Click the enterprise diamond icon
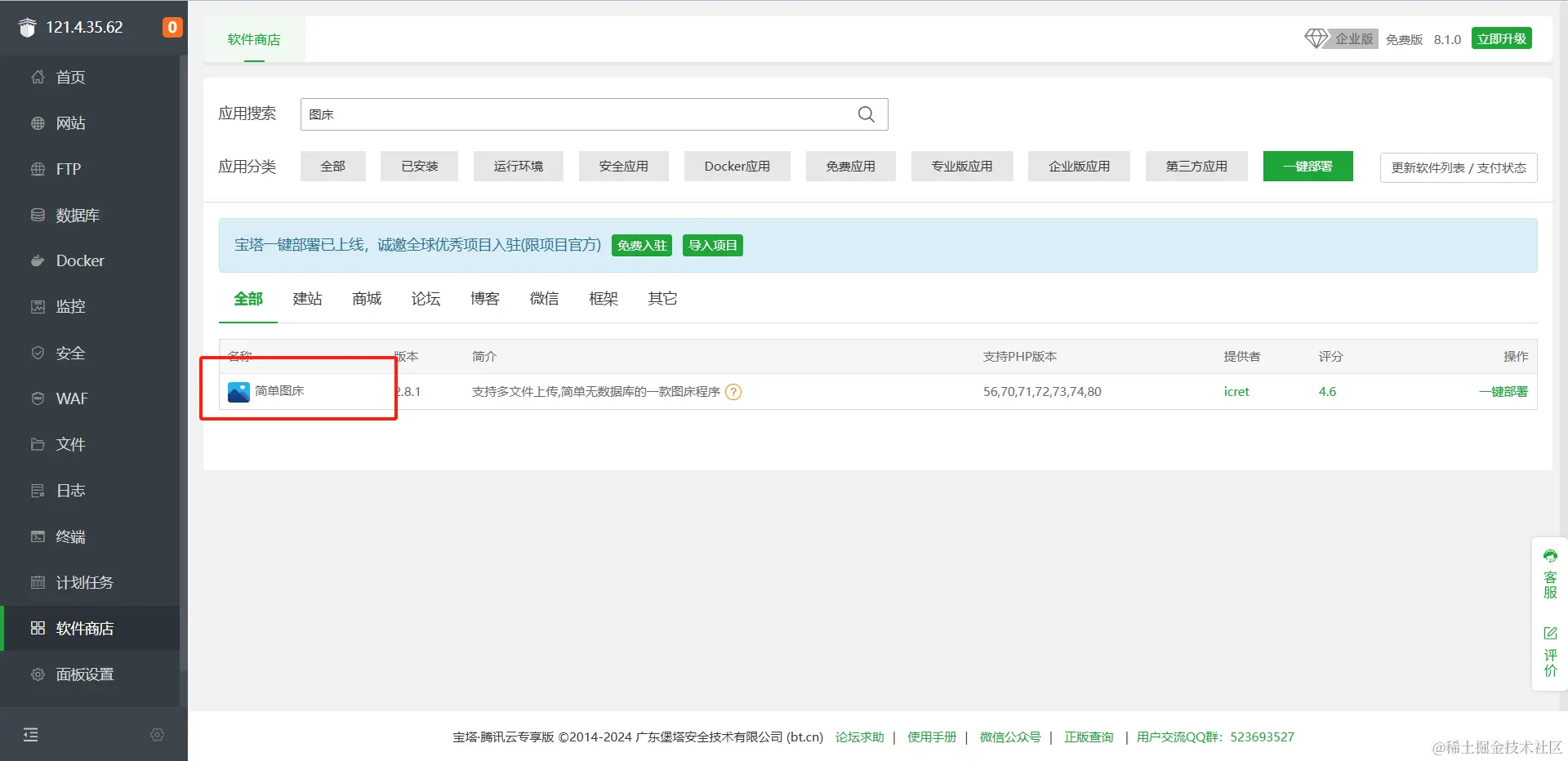 point(1316,38)
